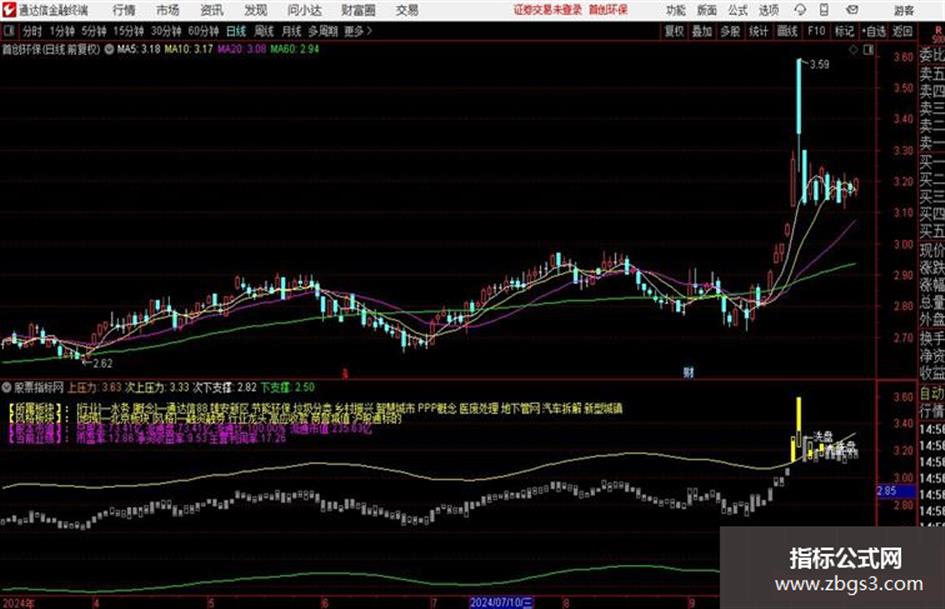Open the F10 company info button
This screenshot has height=609, width=945.
816,31
